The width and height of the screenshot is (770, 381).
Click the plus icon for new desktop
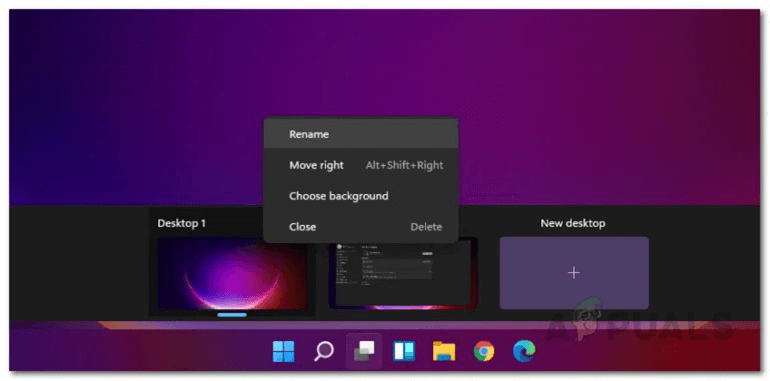pyautogui.click(x=574, y=273)
